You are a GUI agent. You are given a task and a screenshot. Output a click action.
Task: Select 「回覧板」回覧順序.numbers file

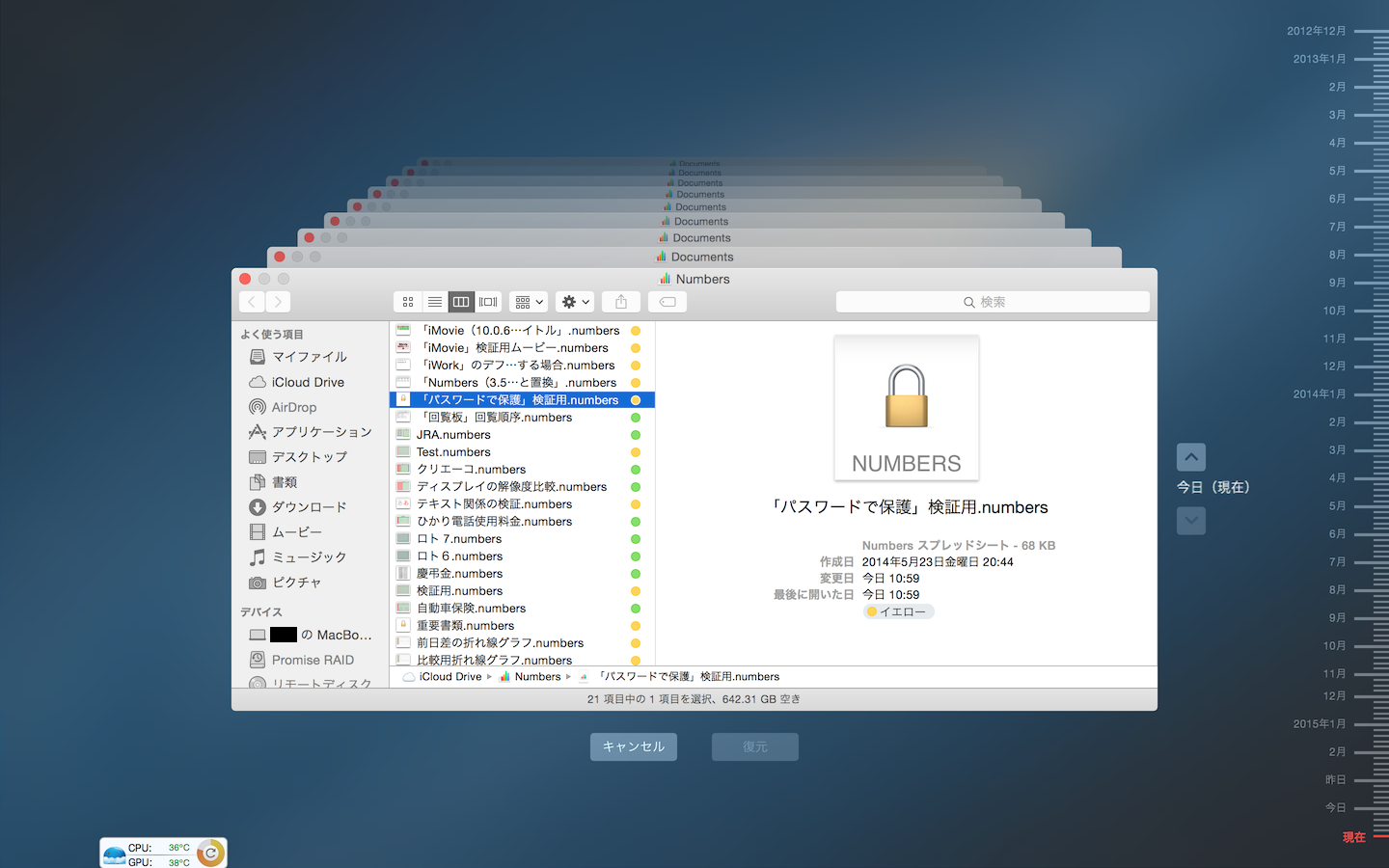pyautogui.click(x=522, y=418)
